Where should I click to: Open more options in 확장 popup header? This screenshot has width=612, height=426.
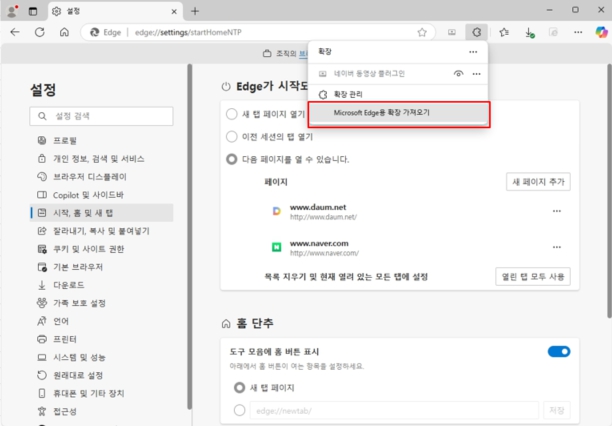pos(473,52)
